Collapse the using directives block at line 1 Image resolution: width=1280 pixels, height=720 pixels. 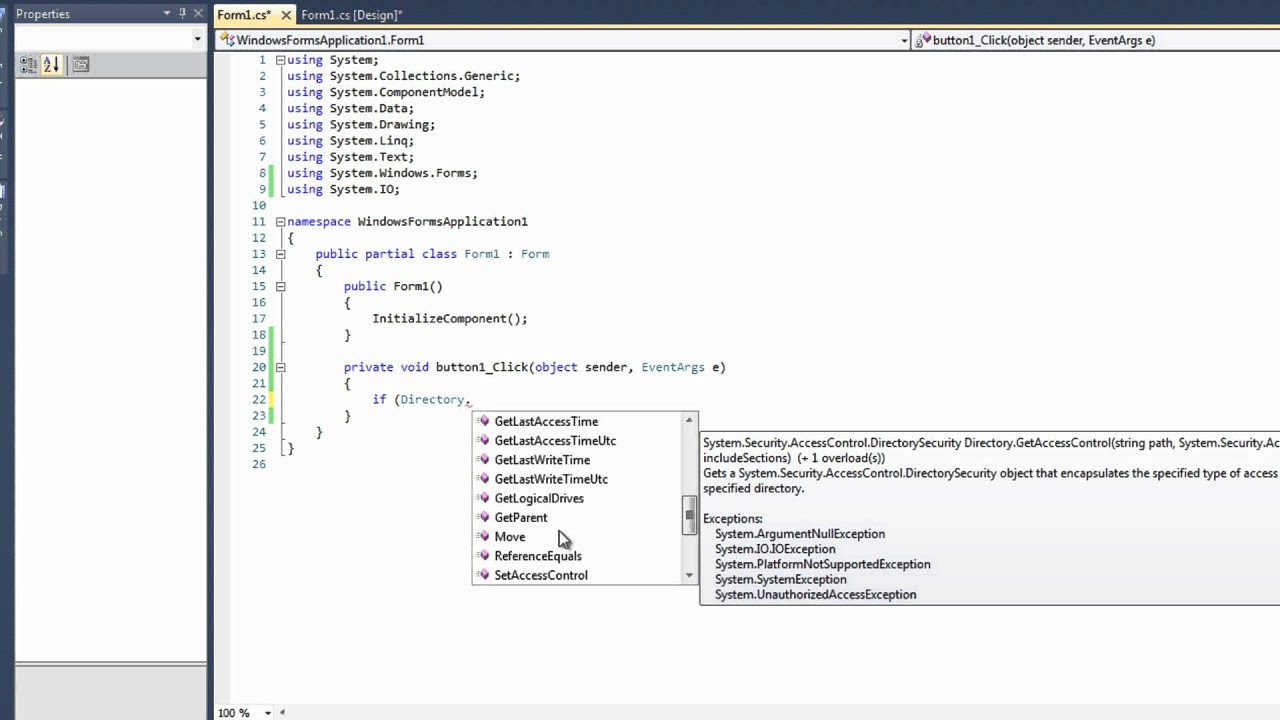(280, 60)
